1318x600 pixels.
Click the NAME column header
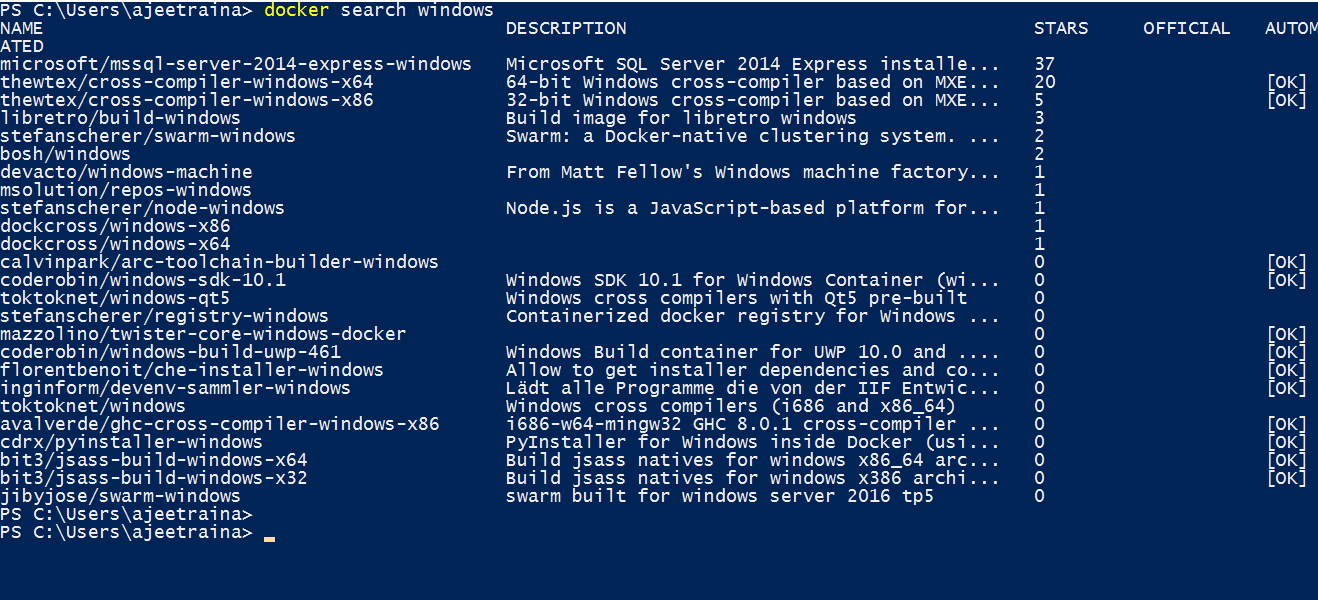tap(22, 28)
